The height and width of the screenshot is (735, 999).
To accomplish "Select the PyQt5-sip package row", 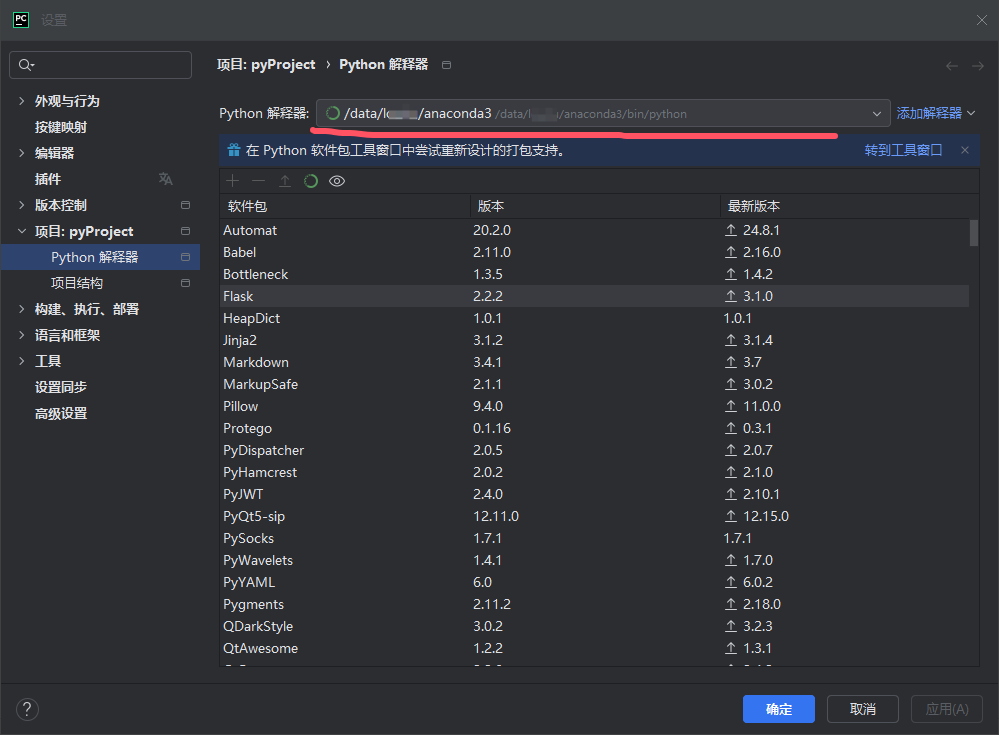I will click(594, 516).
